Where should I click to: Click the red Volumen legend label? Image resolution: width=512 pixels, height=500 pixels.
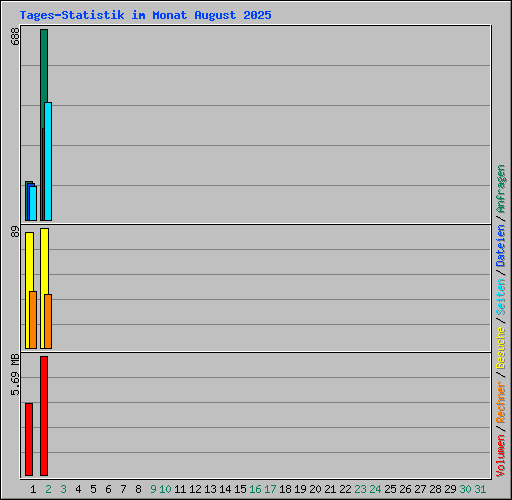pyautogui.click(x=501, y=455)
